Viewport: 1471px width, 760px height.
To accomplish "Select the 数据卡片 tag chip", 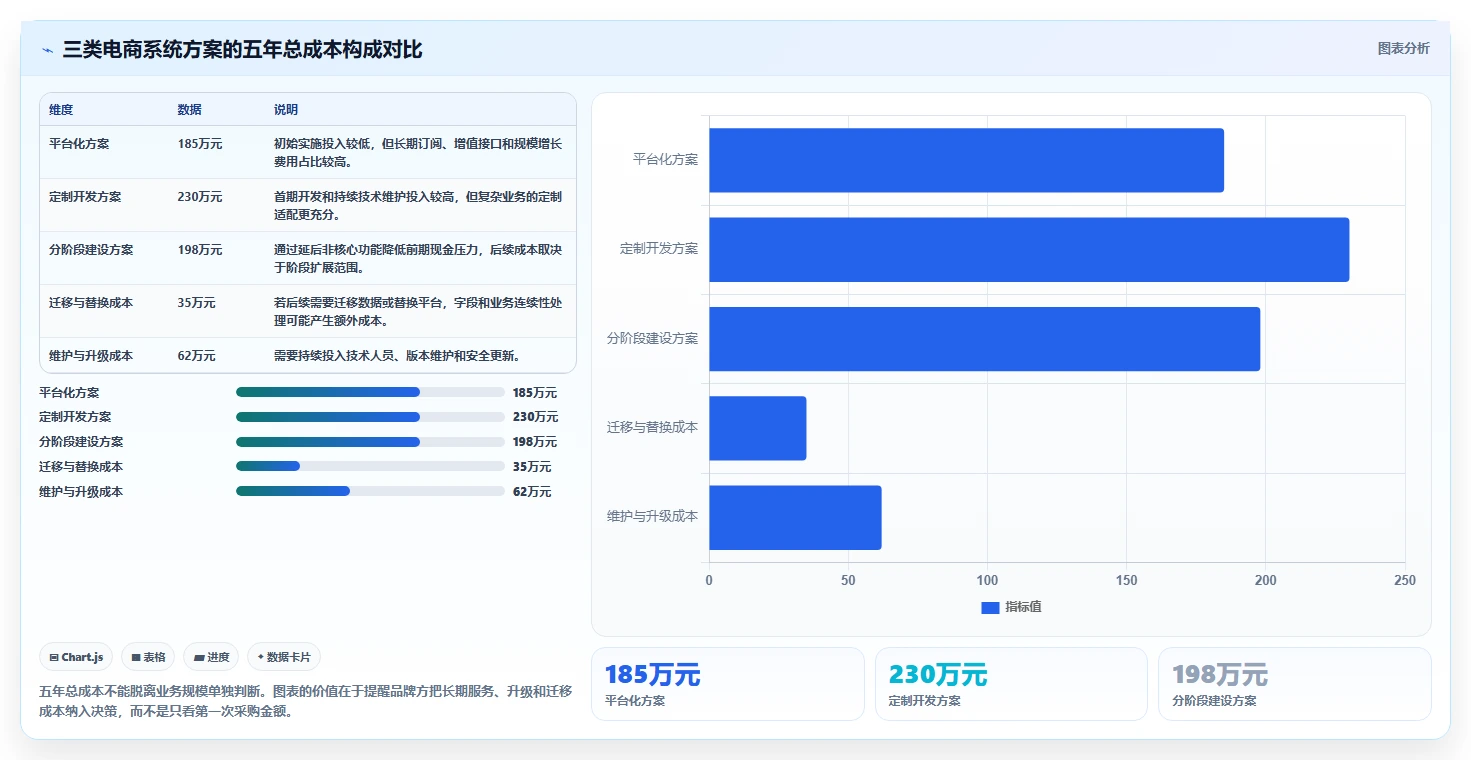I will click(x=284, y=657).
